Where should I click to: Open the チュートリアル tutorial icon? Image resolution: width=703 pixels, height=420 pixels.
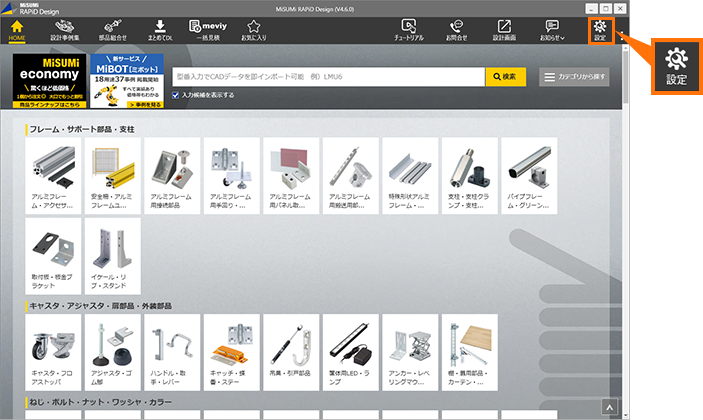click(408, 29)
